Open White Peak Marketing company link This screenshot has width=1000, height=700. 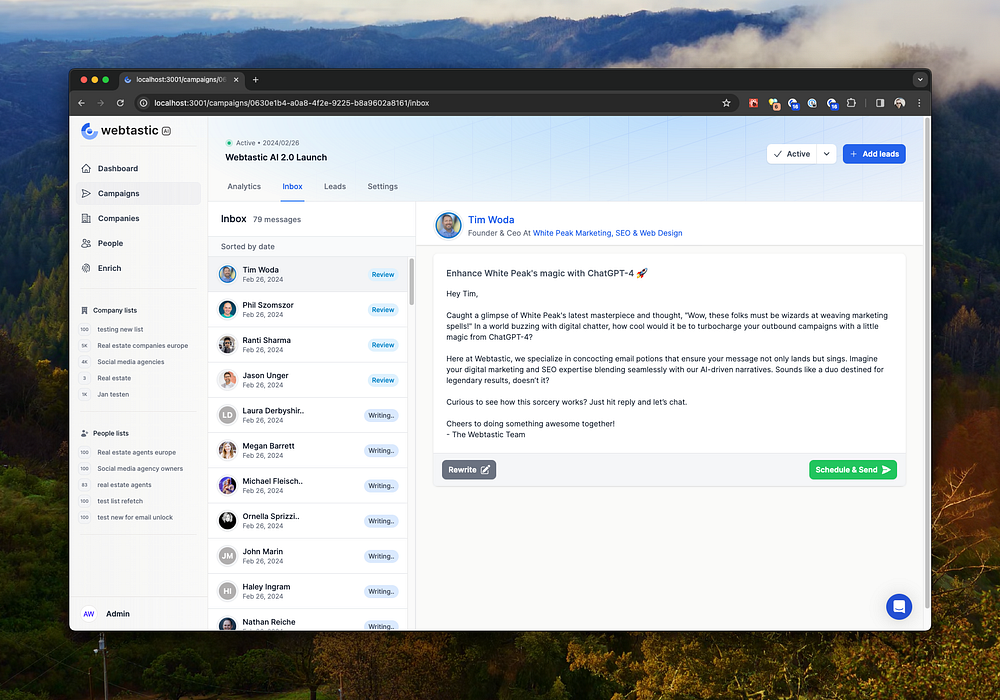click(x=607, y=233)
